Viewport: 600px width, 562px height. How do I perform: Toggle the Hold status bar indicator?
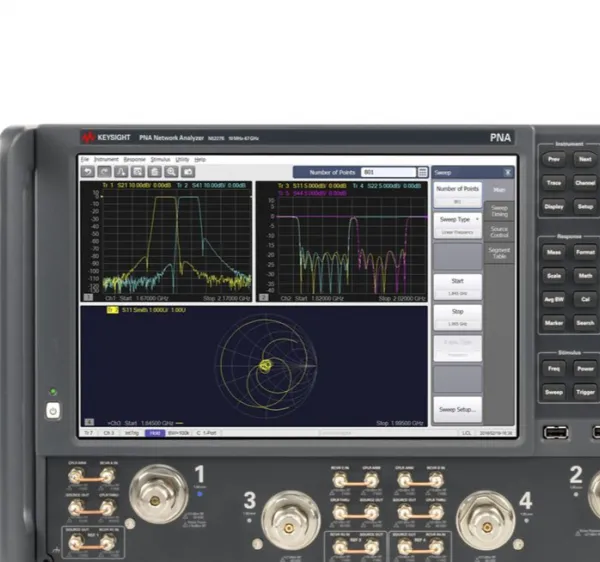pos(155,433)
